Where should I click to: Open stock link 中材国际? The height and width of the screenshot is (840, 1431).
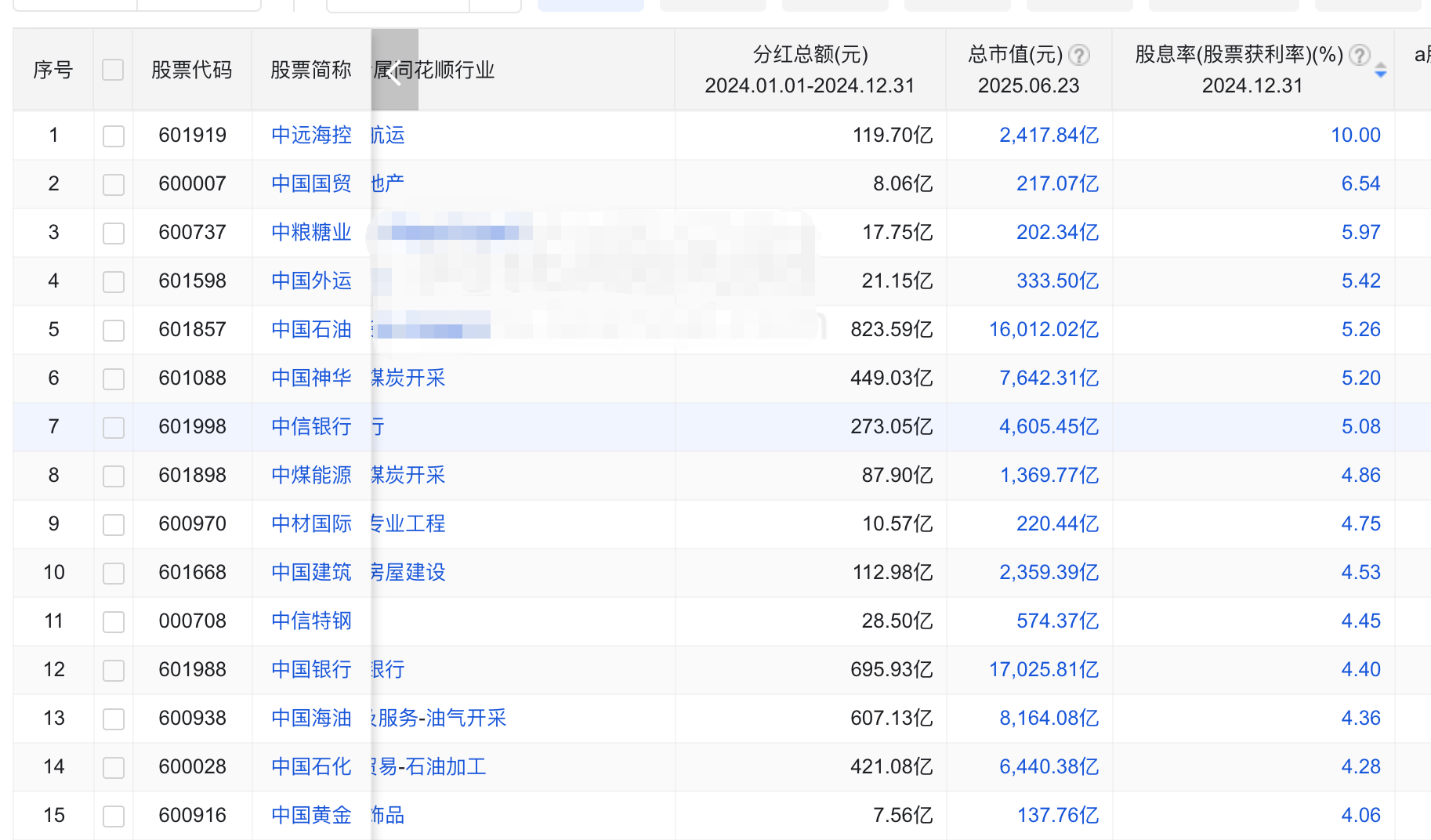[311, 523]
